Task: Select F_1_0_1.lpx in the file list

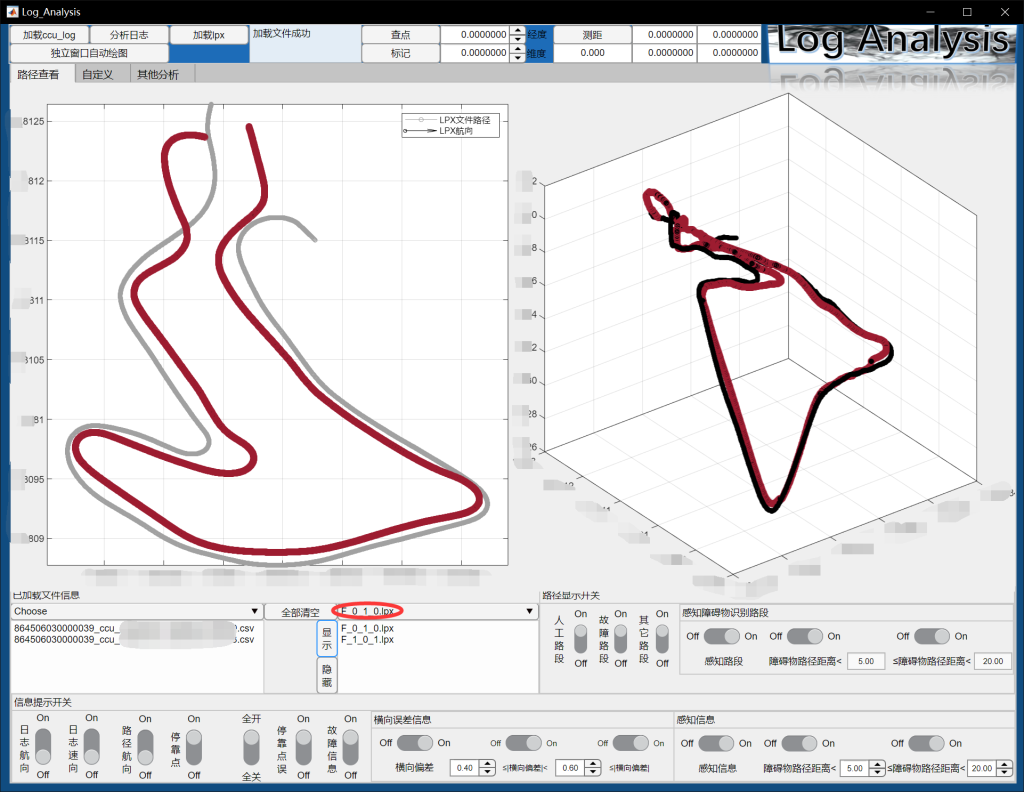Action: [x=367, y=639]
